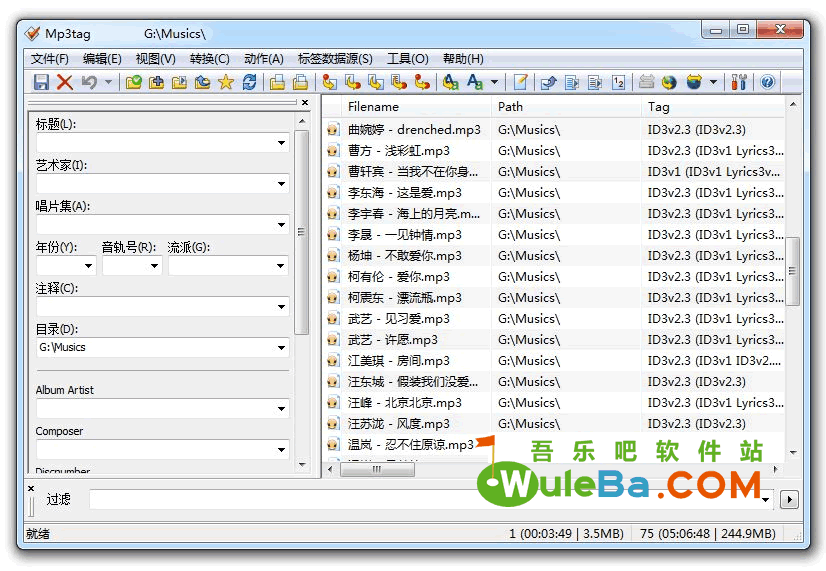Screen dimensions: 826x571
Task: Click the Change directory folder with green check
Action: (x=134, y=82)
